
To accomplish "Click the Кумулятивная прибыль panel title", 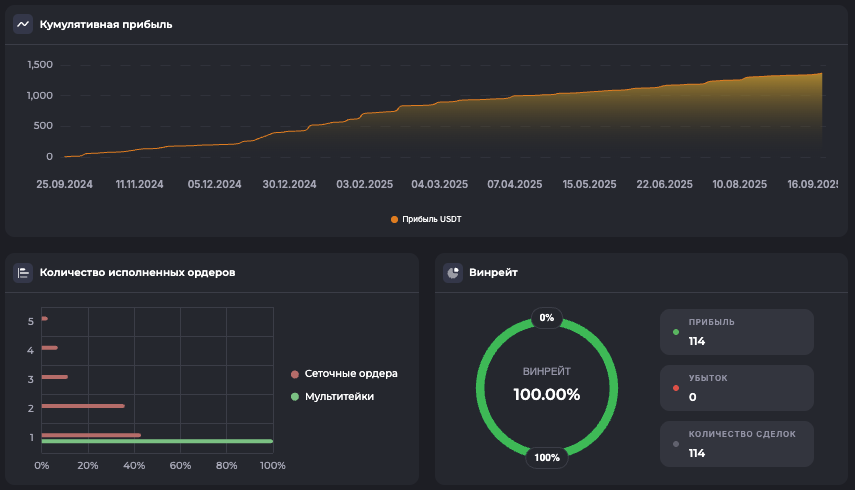I will tap(106, 24).
